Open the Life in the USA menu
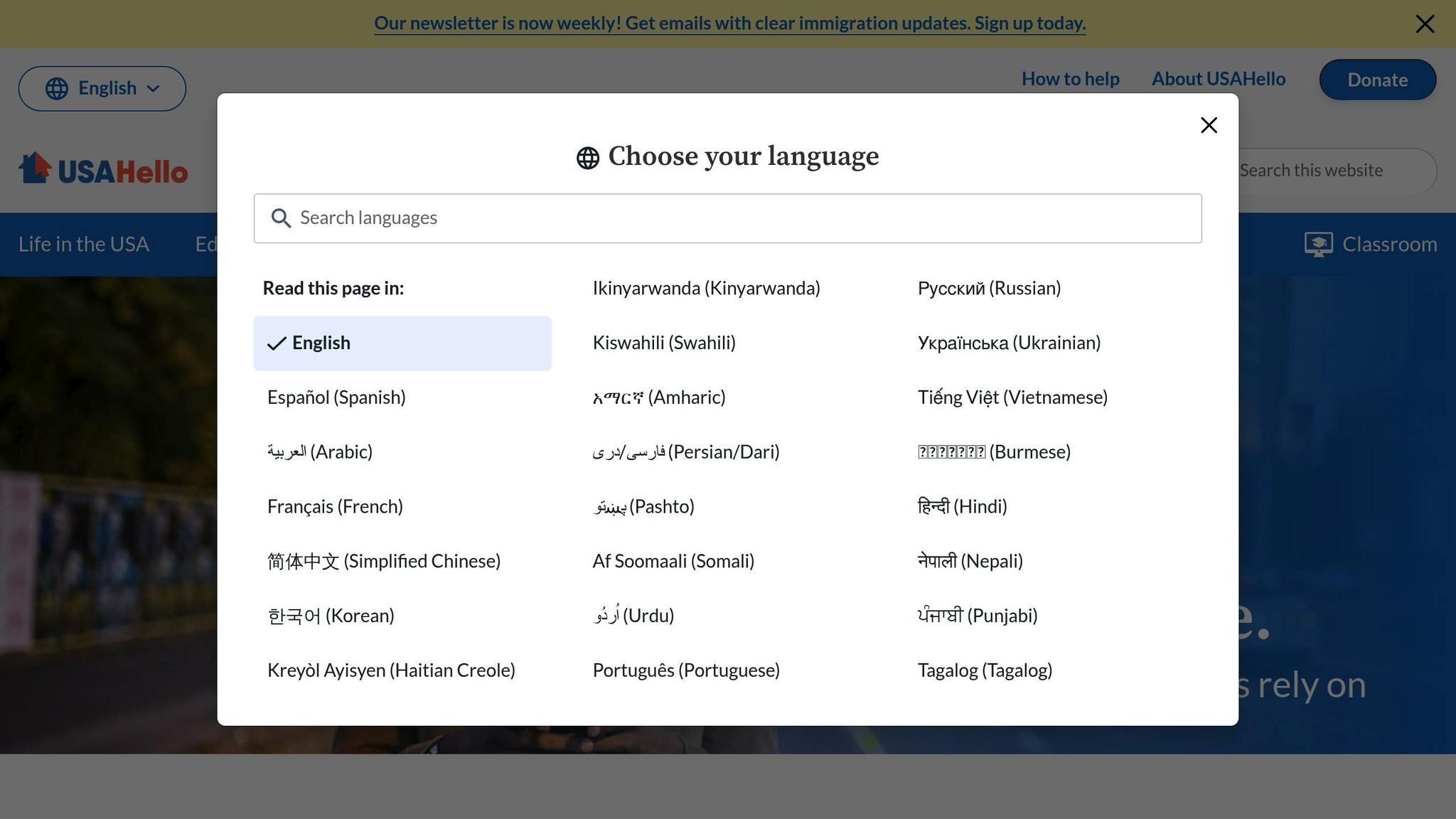The image size is (1456, 819). point(83,245)
